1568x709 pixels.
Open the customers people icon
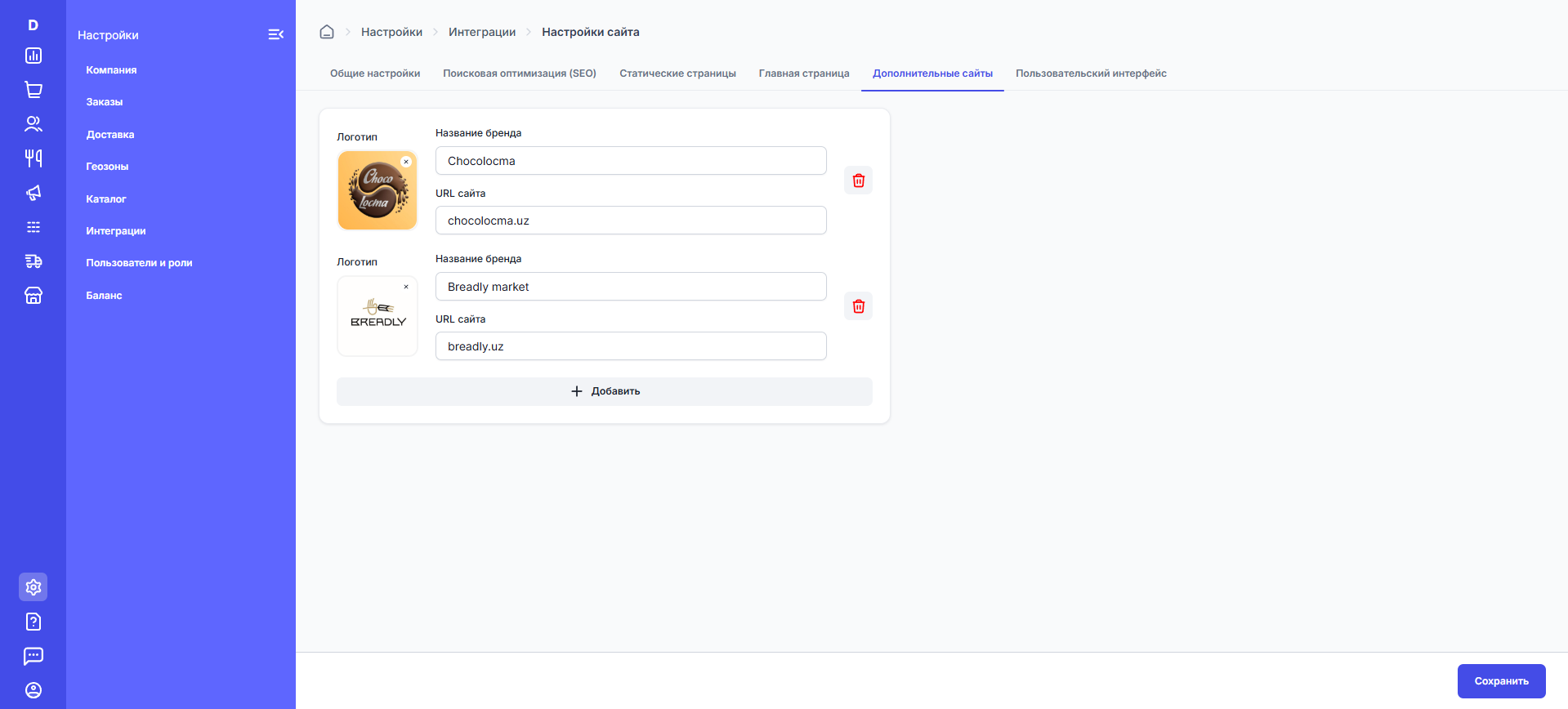(x=34, y=124)
